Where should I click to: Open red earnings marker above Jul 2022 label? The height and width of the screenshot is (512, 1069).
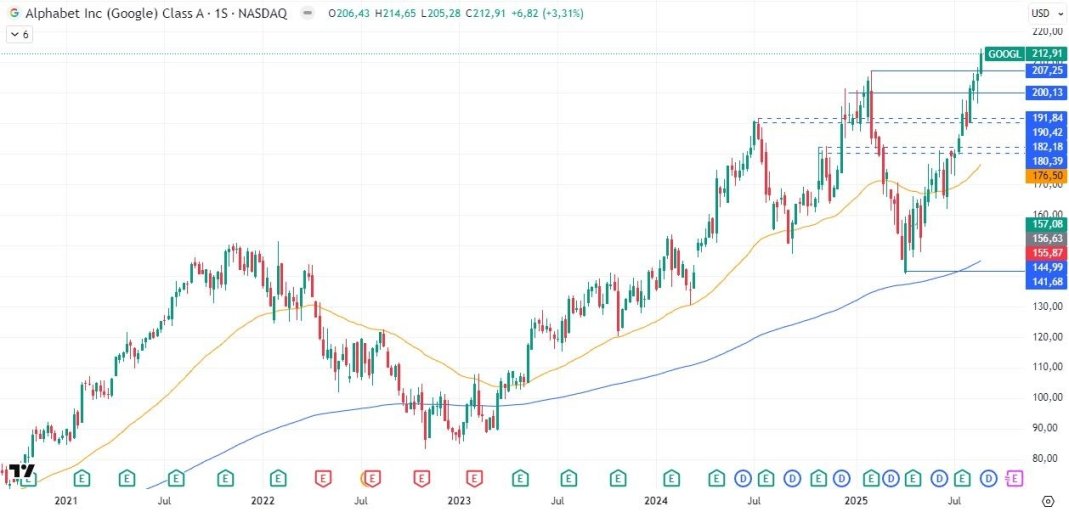[372, 479]
